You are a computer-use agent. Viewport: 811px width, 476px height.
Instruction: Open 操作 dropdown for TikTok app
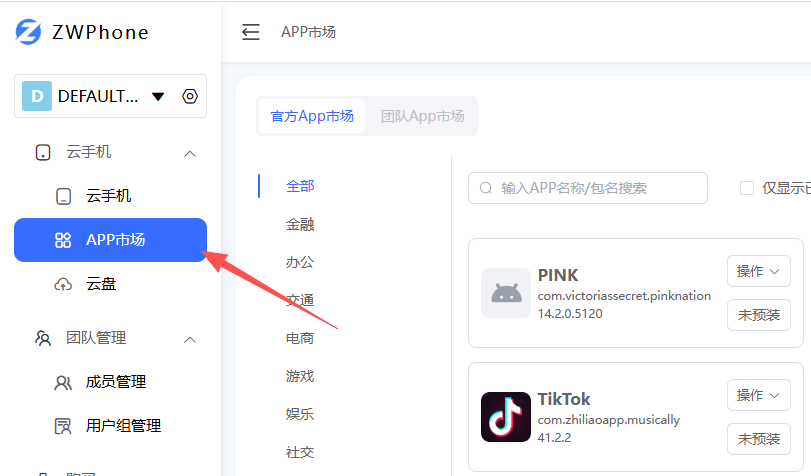[758, 395]
